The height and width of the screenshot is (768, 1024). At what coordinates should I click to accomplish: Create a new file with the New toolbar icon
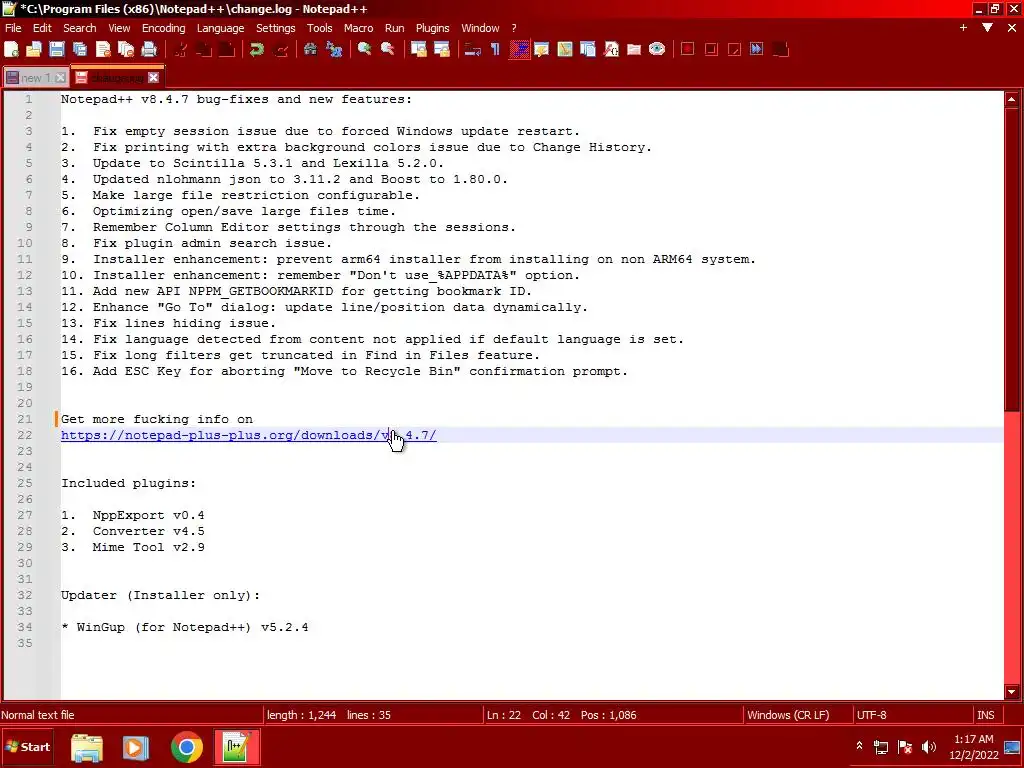[x=12, y=49]
